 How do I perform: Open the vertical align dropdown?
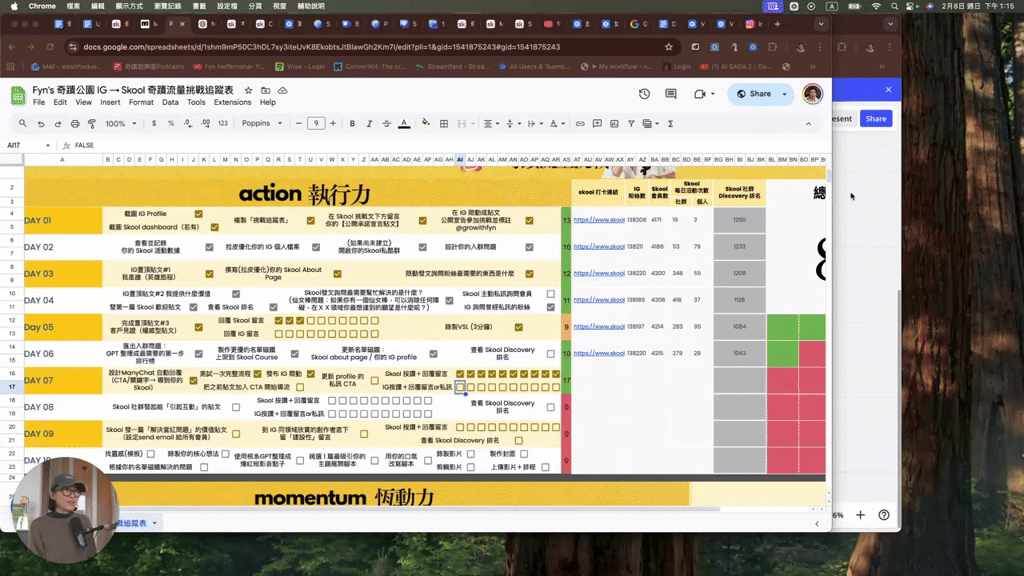[513, 123]
